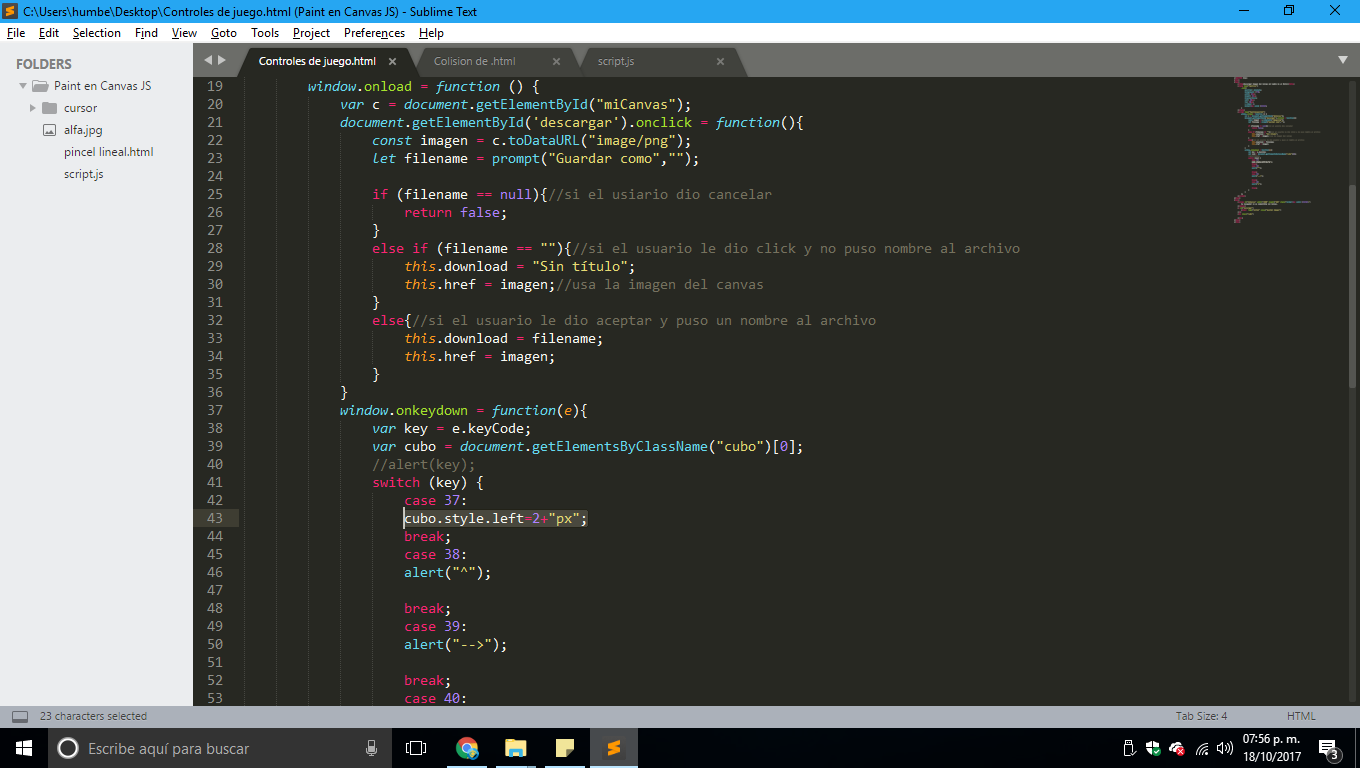The height and width of the screenshot is (768, 1360).
Task: Click the alert("^") line
Action: [448, 572]
